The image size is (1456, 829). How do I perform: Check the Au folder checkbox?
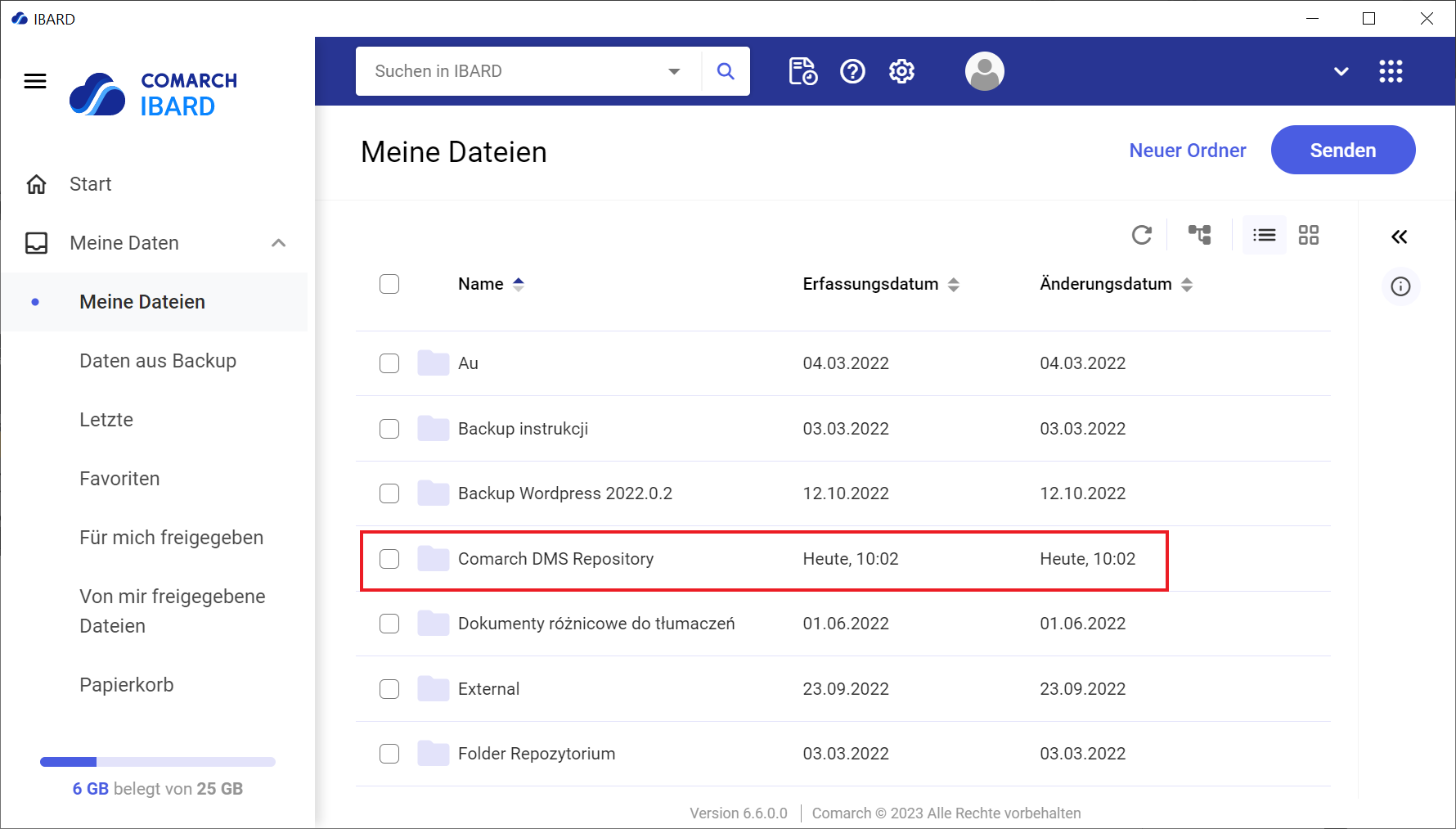[389, 363]
